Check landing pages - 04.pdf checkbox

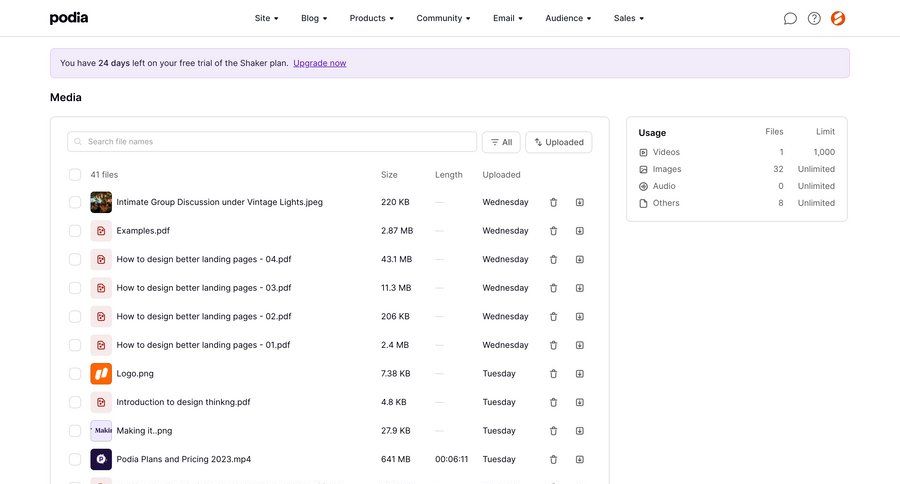(75, 260)
